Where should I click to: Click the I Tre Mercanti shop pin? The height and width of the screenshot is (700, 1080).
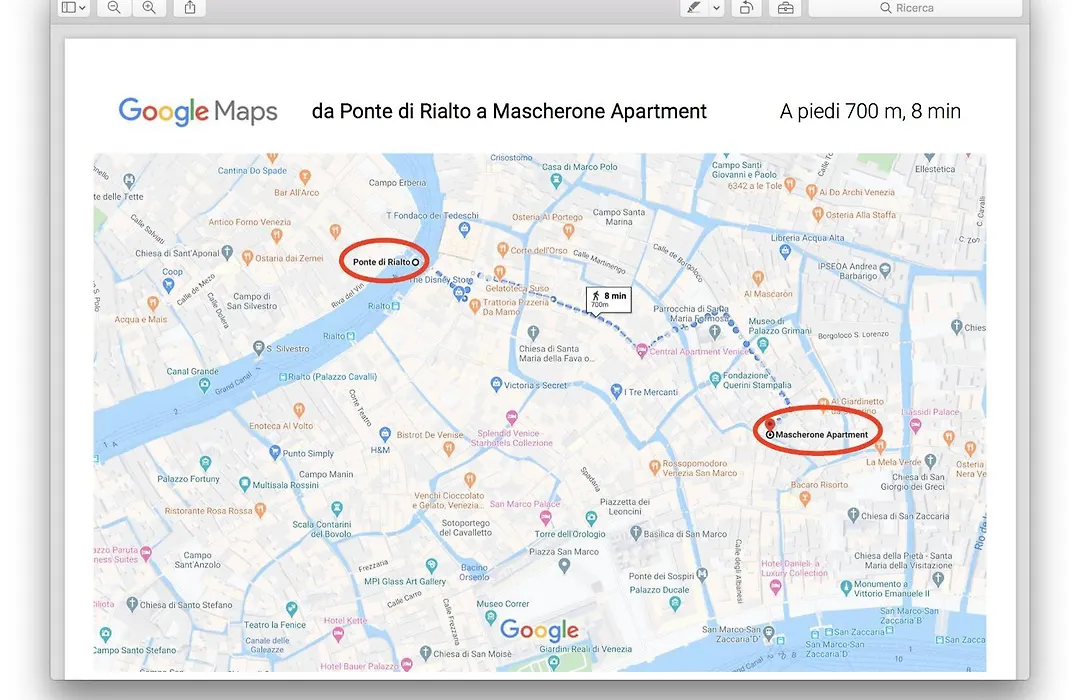click(x=616, y=391)
